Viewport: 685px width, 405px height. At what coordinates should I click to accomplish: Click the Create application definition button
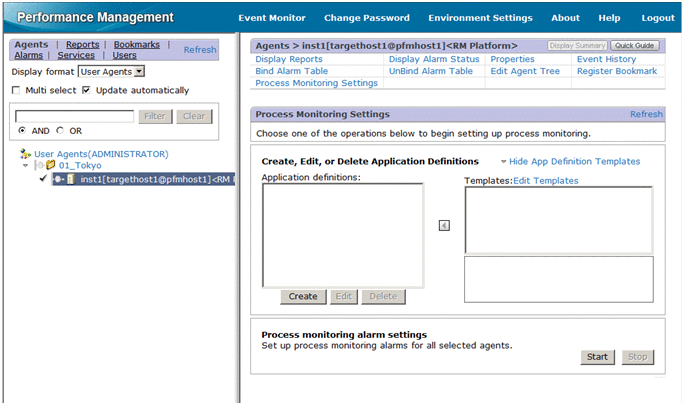pos(302,296)
